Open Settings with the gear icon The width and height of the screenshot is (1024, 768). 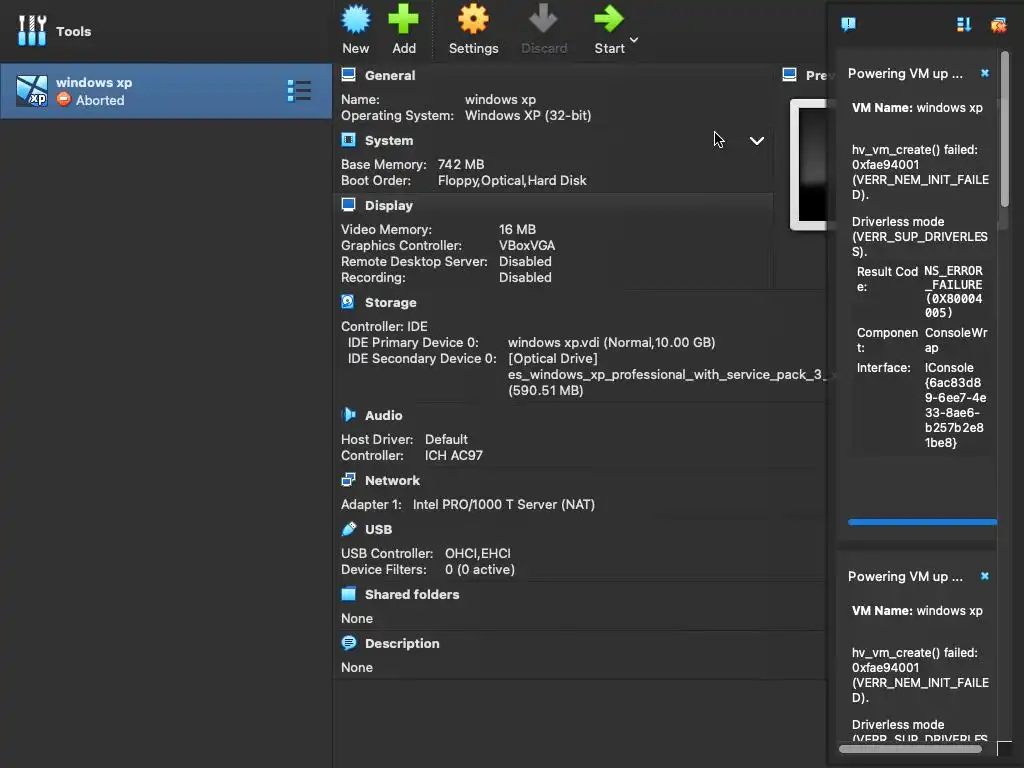coord(473,19)
